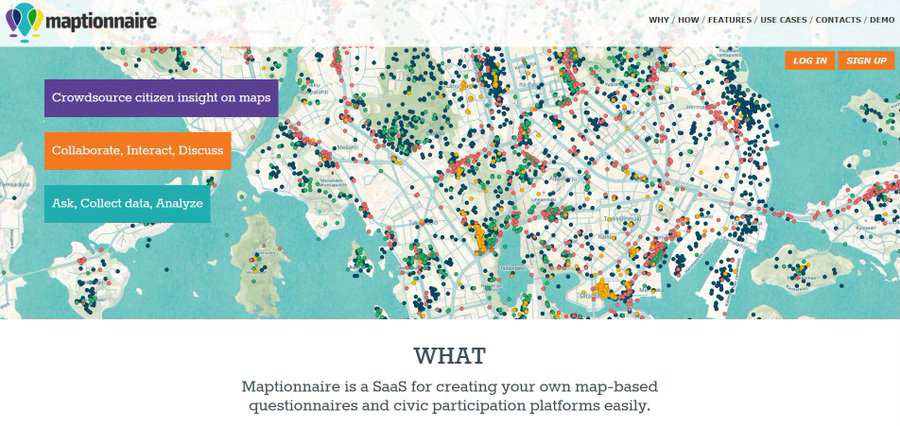Navigate to USE CASES section

pos(783,20)
